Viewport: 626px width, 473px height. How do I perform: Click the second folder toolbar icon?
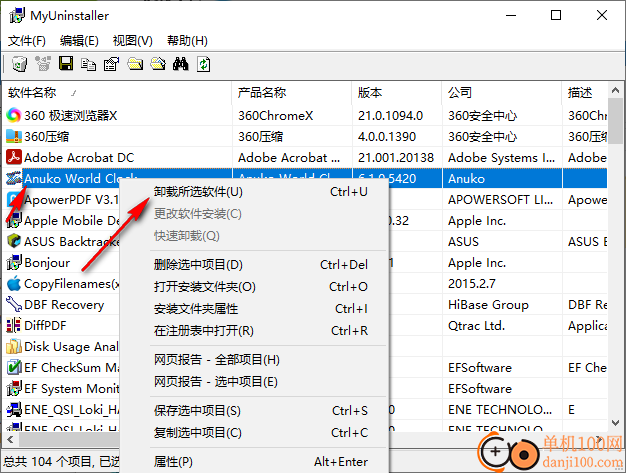point(158,64)
